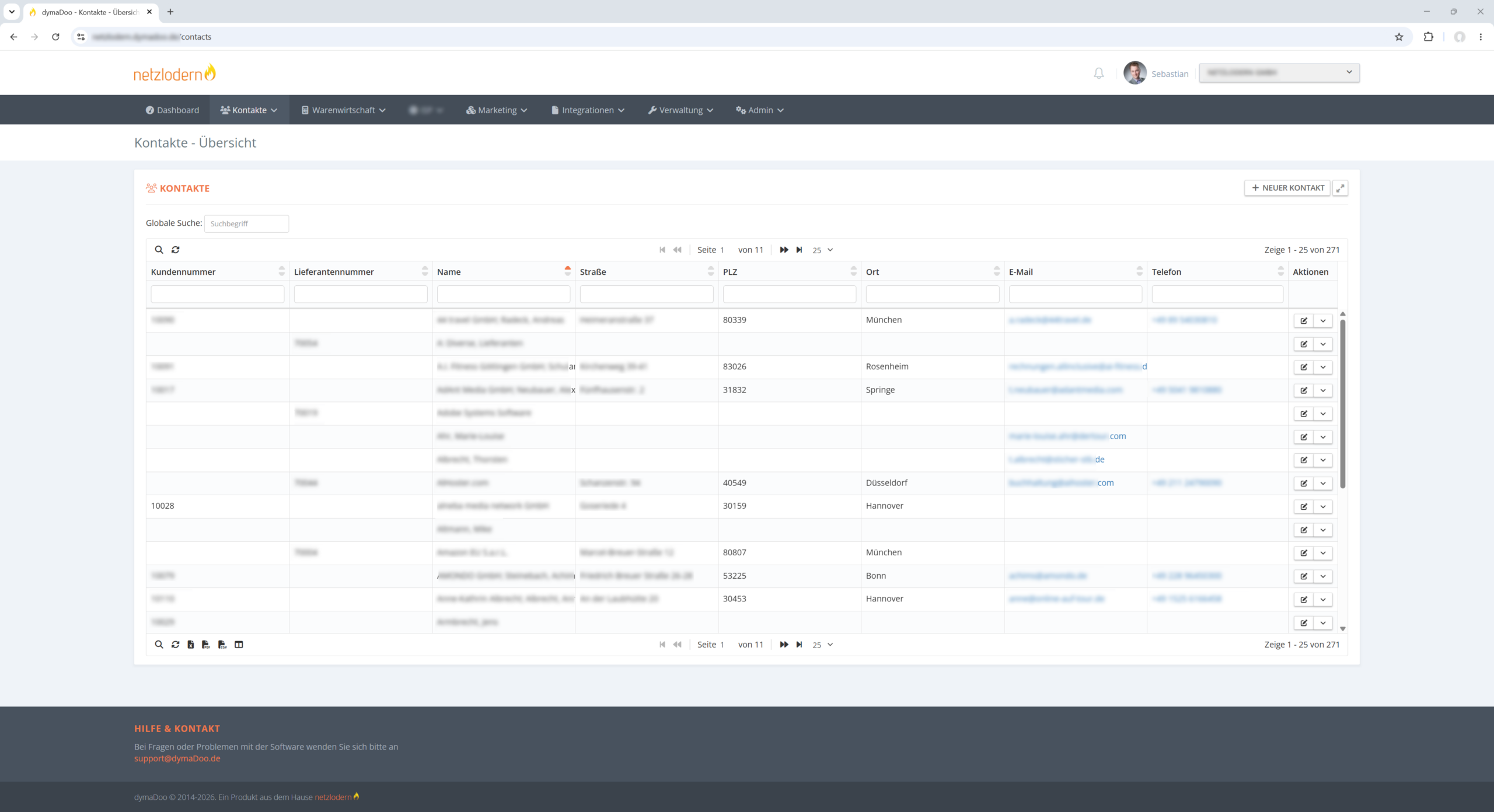This screenshot has width=1494, height=812.
Task: Export contacts as CSV
Action: 222,645
